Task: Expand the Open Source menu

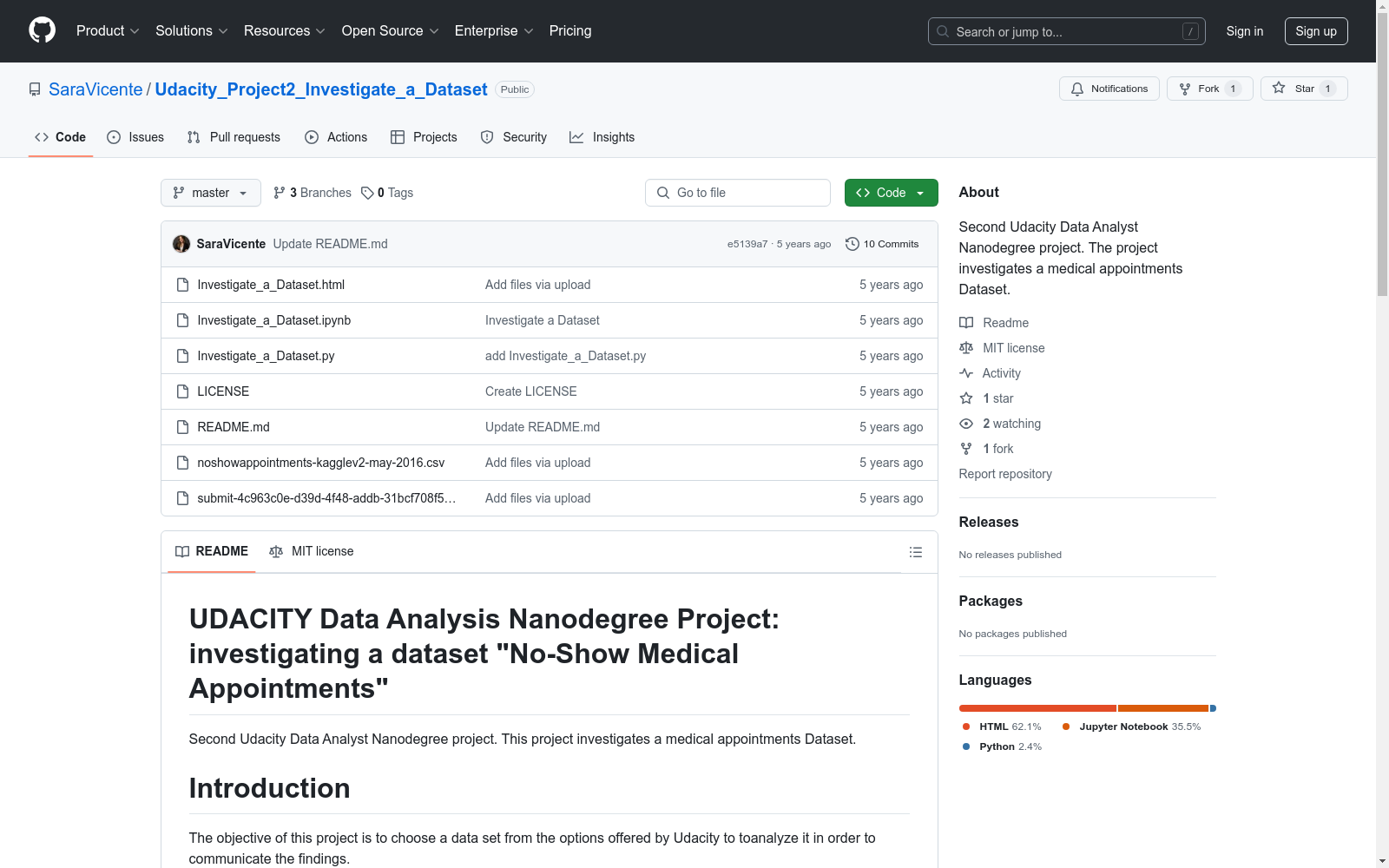Action: (x=390, y=31)
